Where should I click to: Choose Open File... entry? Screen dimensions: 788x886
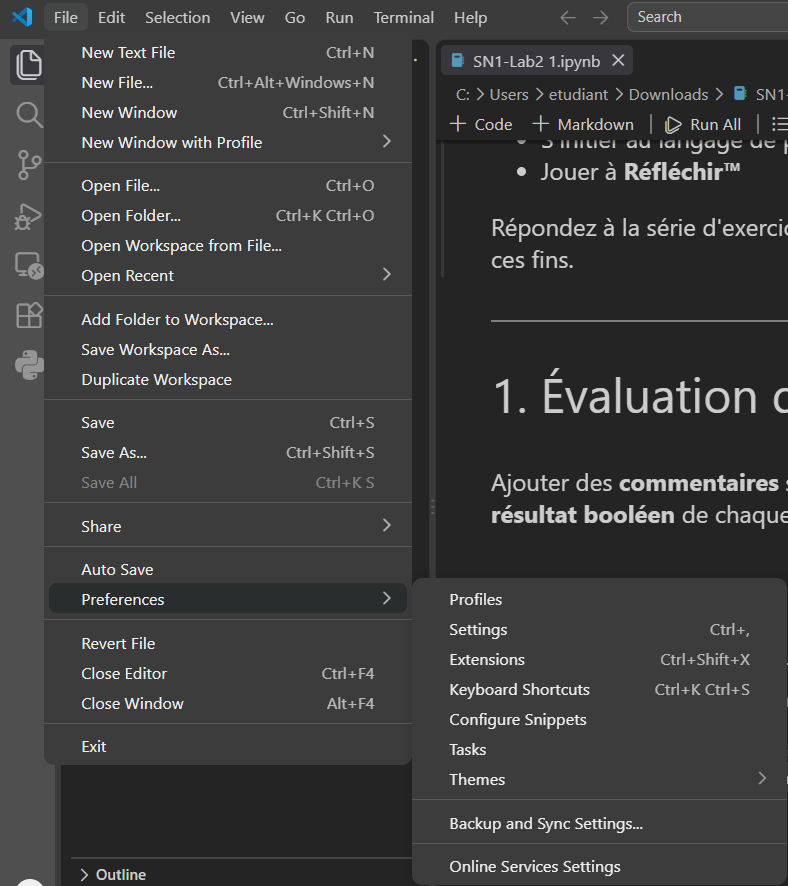228,185
